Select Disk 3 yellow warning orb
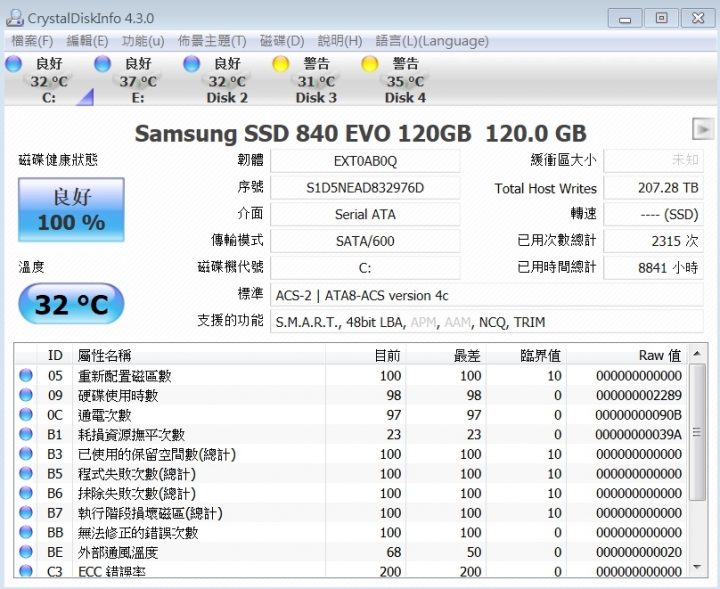 coord(281,64)
